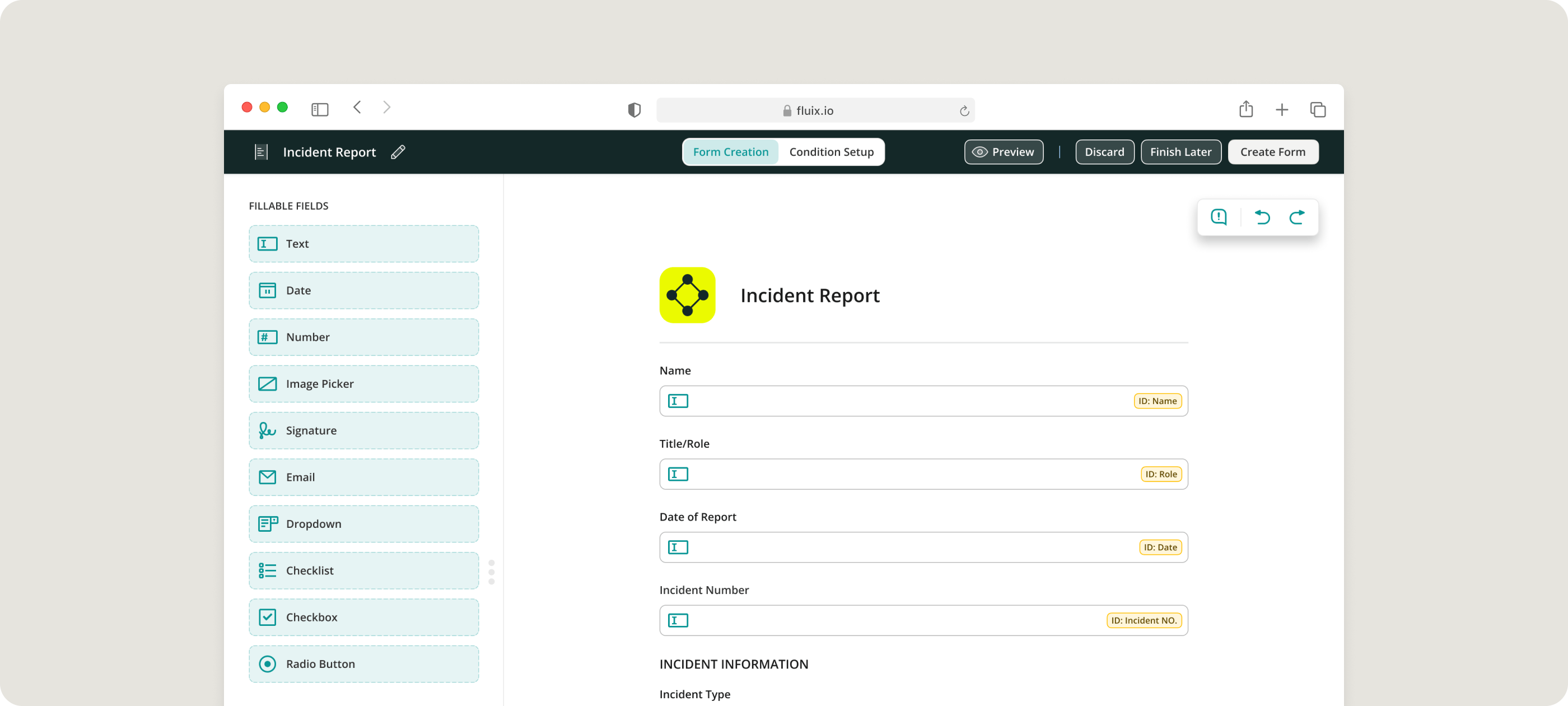This screenshot has height=706, width=1568.
Task: Click the browser share icon
Action: pos(1245,110)
